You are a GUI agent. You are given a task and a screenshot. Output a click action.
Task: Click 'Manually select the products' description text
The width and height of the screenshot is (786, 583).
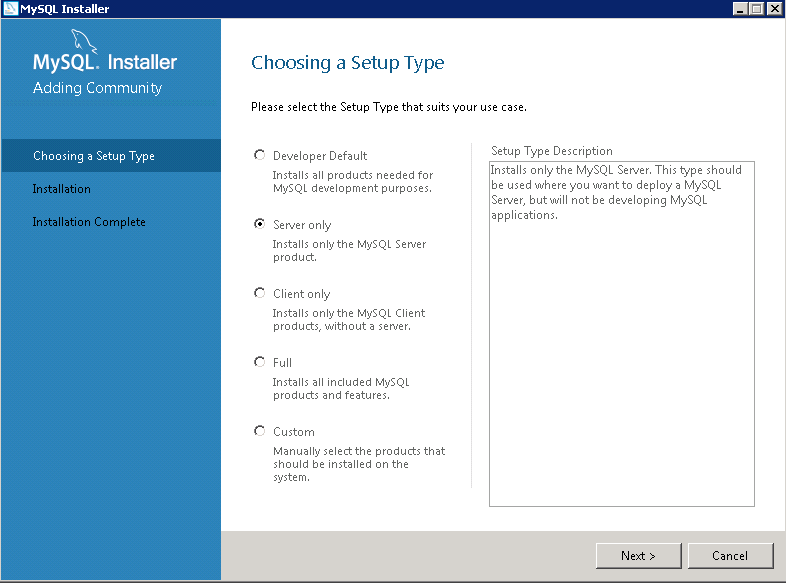[359, 464]
